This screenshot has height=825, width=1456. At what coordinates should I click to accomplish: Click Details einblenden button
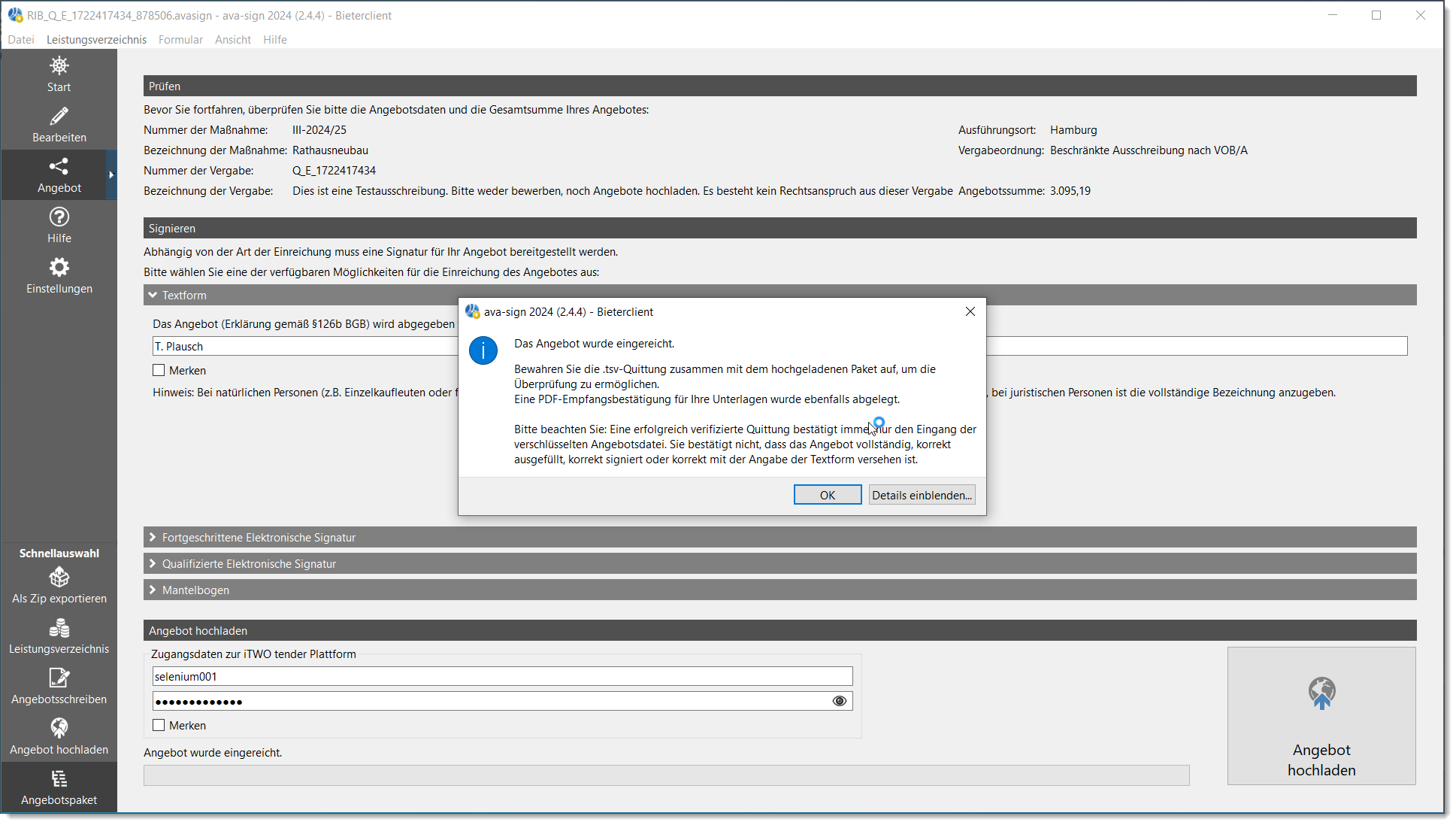(x=922, y=495)
